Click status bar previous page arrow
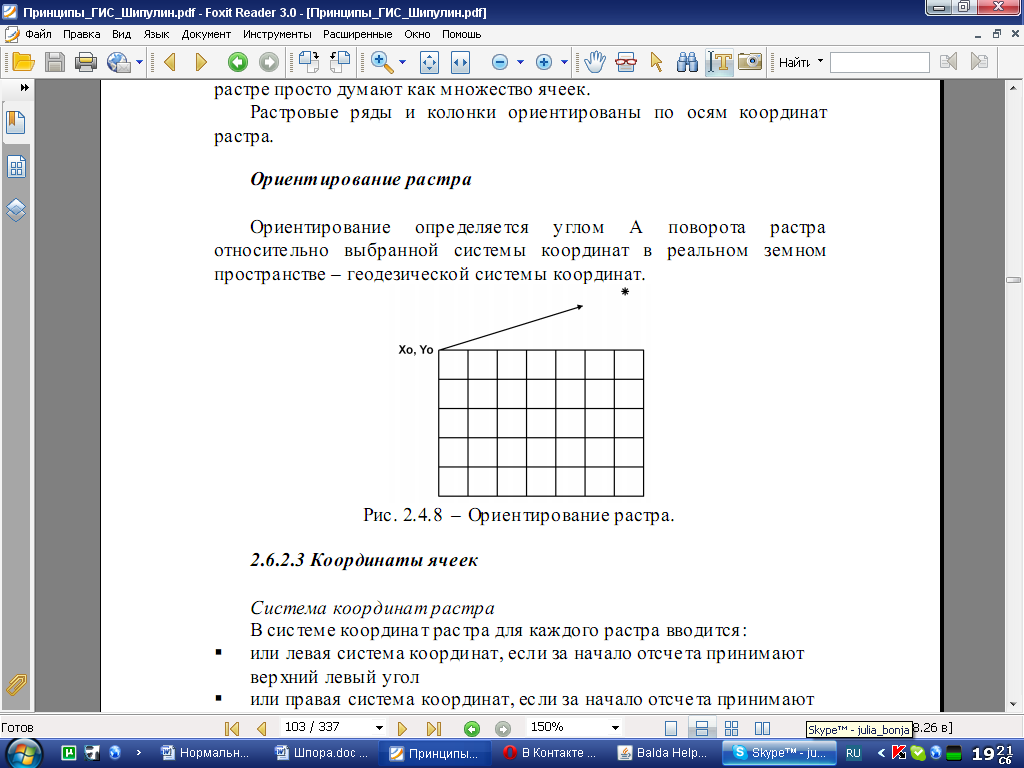1024x768 pixels. tap(261, 728)
